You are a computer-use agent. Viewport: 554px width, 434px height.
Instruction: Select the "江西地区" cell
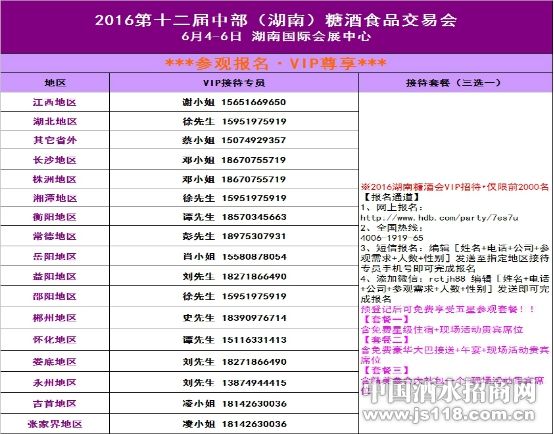coord(55,102)
